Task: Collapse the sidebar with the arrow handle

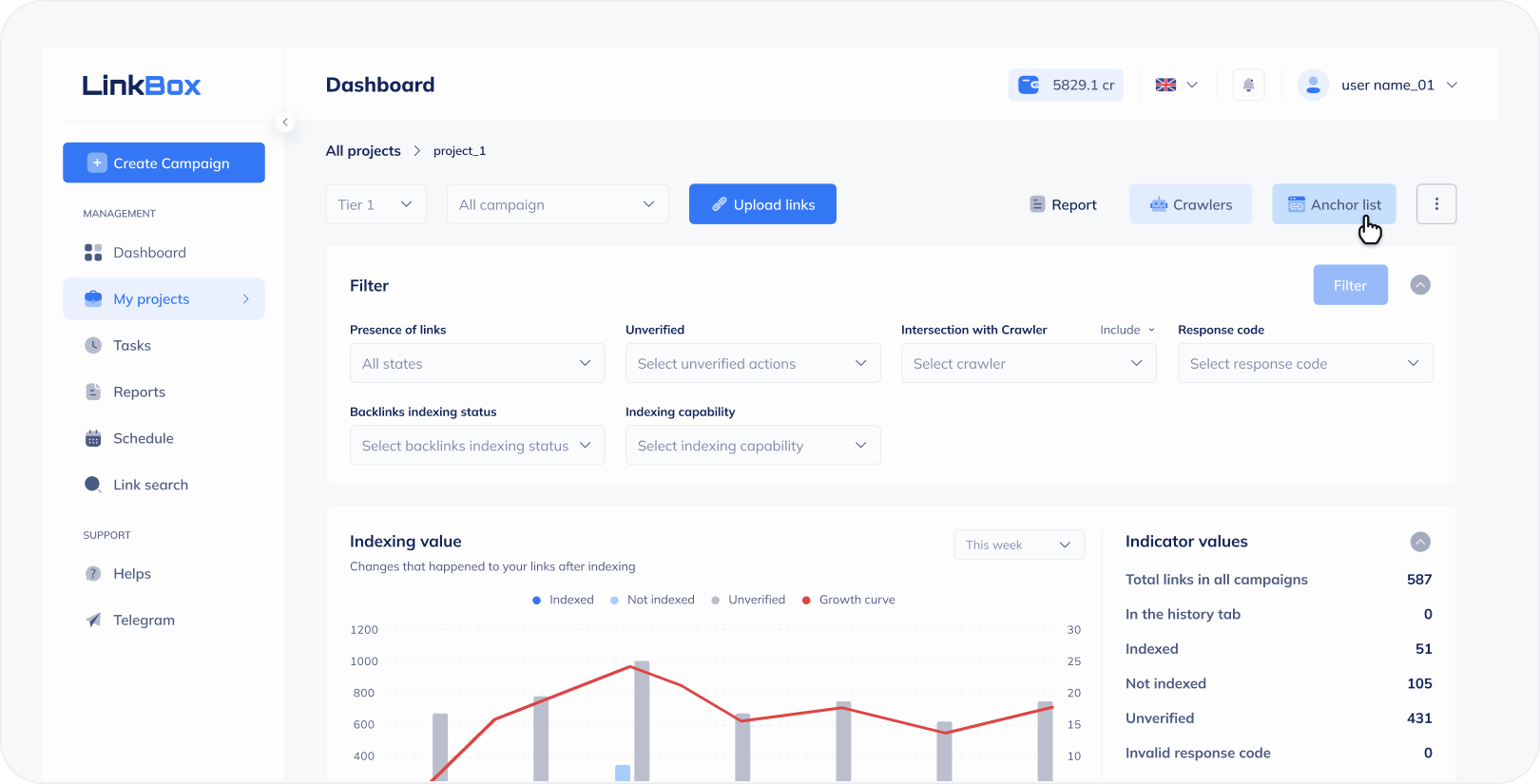Action: [285, 122]
